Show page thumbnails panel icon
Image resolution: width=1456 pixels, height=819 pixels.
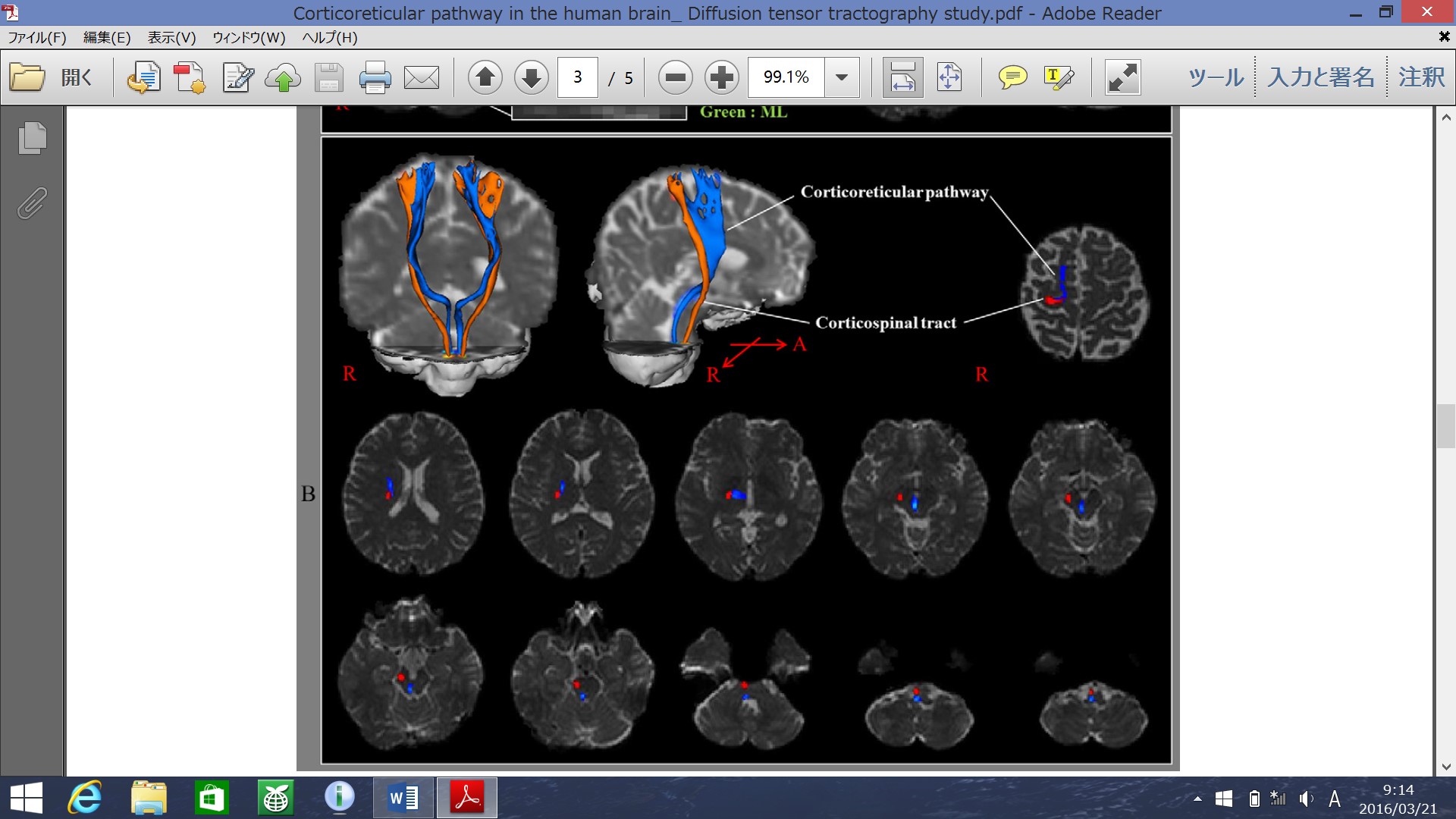32,138
